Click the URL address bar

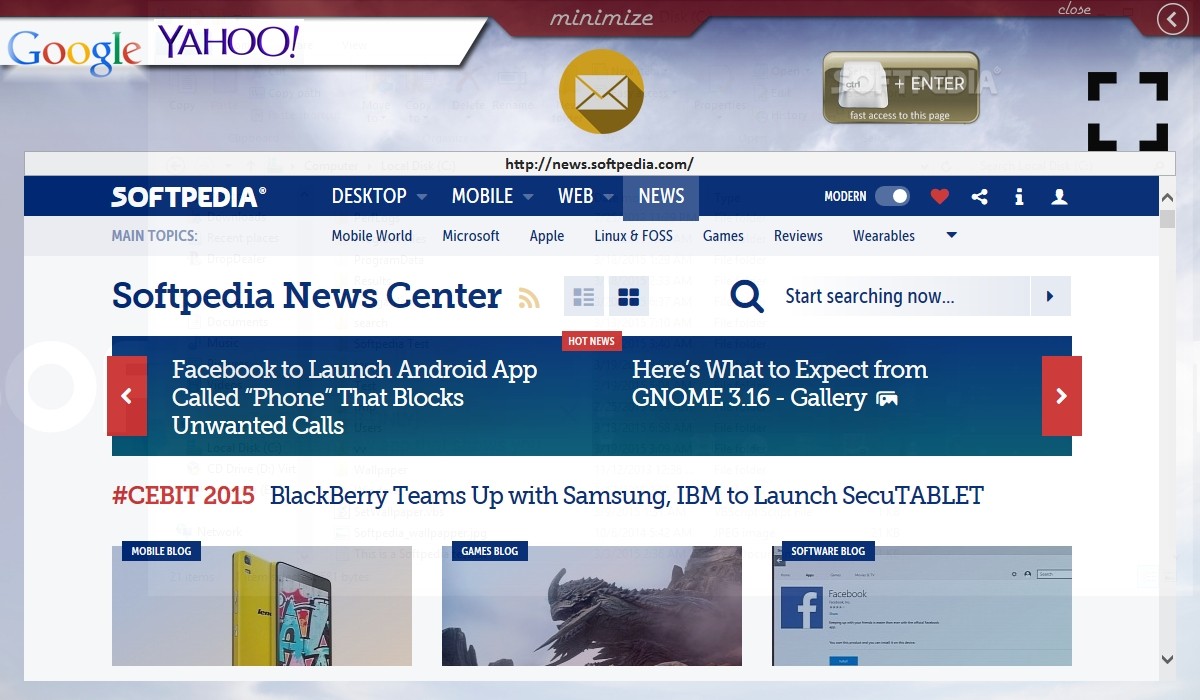pos(600,164)
